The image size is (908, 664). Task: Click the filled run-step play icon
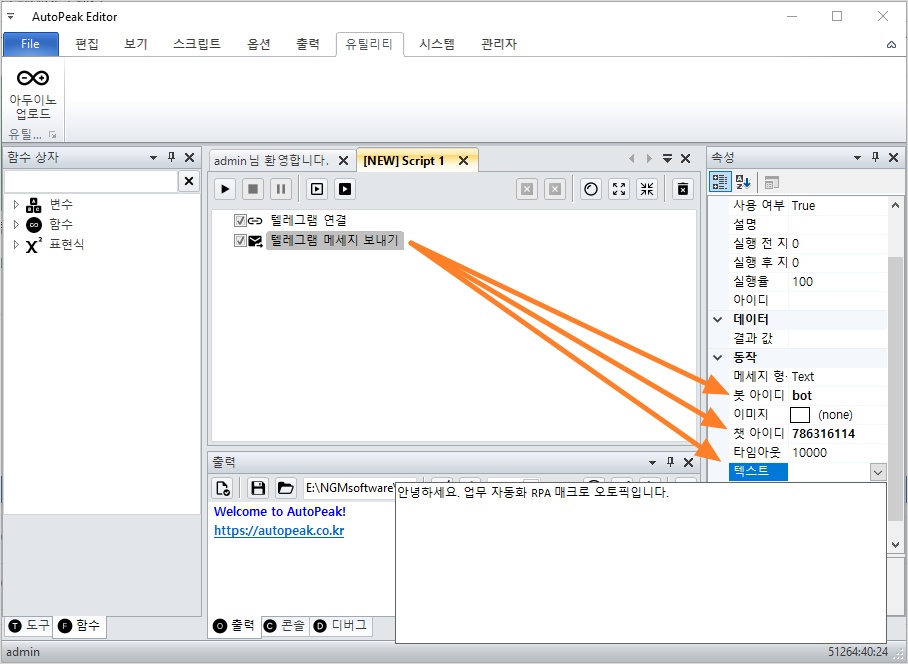[345, 189]
